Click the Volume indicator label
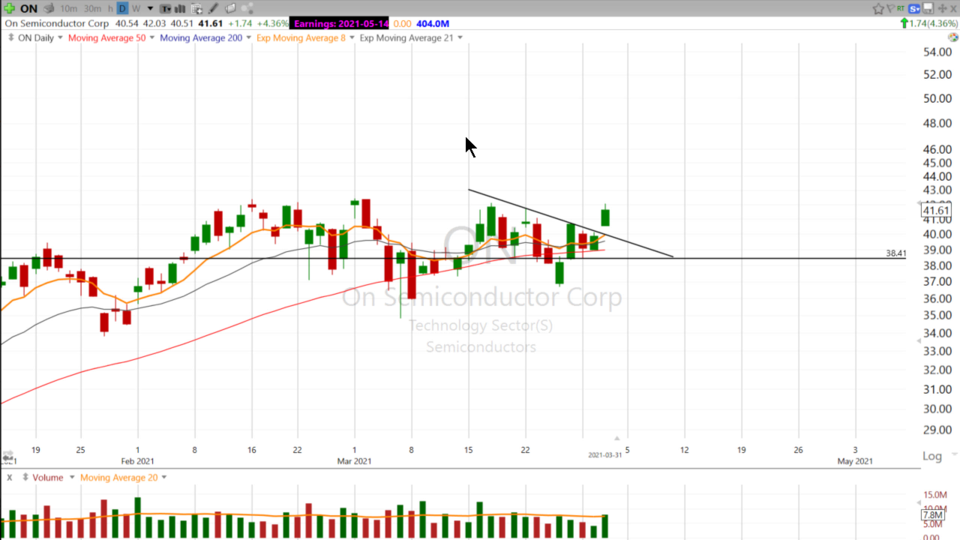This screenshot has width=960, height=540. (48, 478)
